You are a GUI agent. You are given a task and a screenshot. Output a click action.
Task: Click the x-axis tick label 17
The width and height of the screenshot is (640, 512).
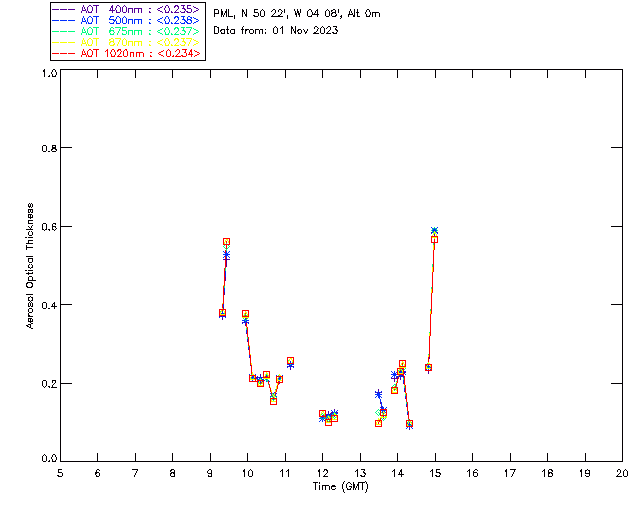(x=510, y=473)
